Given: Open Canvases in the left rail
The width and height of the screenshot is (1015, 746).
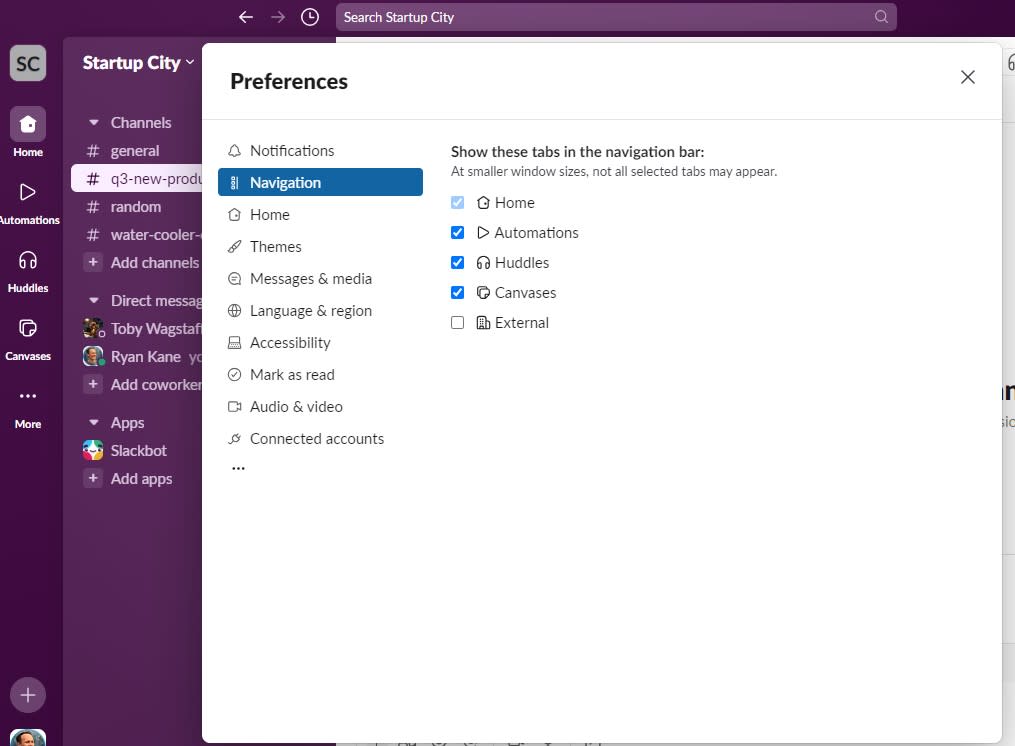Looking at the screenshot, I should point(28,340).
